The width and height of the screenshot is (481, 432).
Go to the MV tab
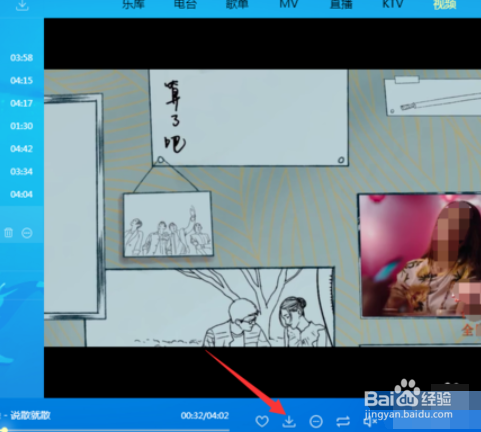289,4
